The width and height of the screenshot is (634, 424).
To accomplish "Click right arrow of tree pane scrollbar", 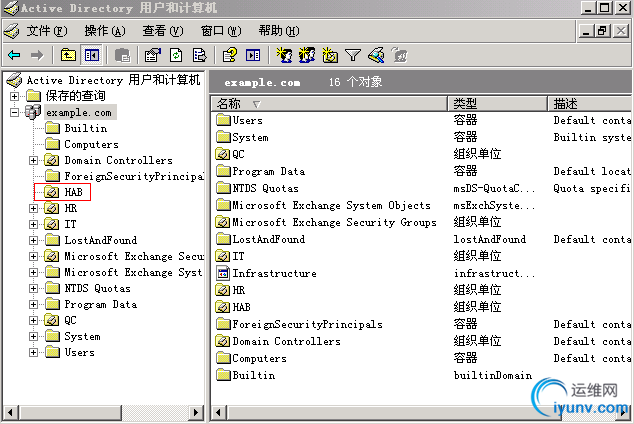I will pyautogui.click(x=197, y=413).
